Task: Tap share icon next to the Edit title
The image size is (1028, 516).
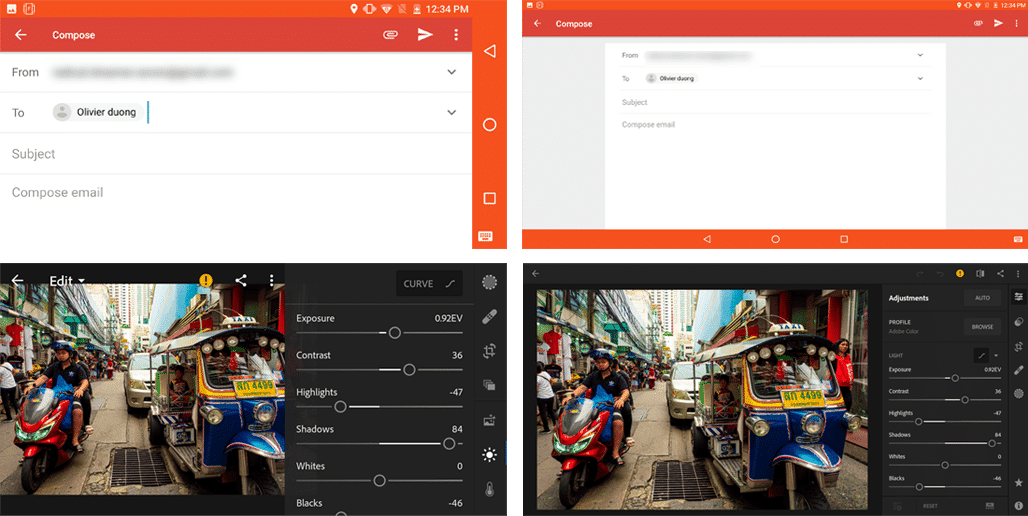Action: click(241, 281)
